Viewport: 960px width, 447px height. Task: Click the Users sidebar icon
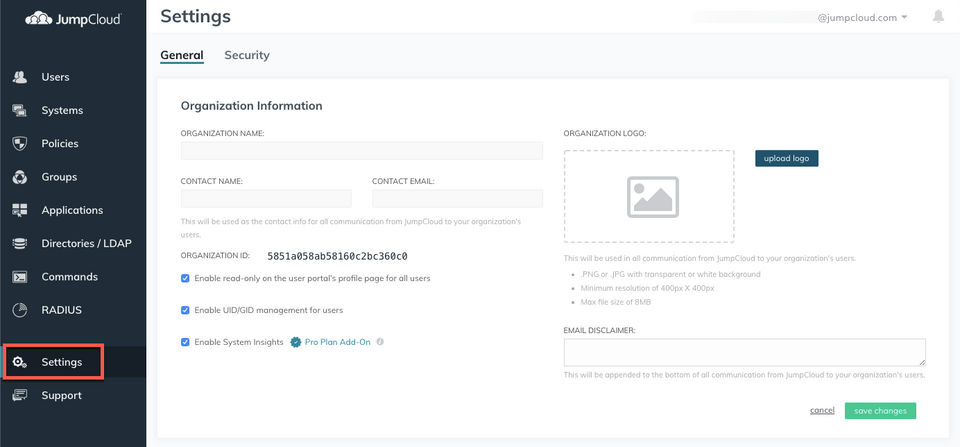pyautogui.click(x=19, y=77)
